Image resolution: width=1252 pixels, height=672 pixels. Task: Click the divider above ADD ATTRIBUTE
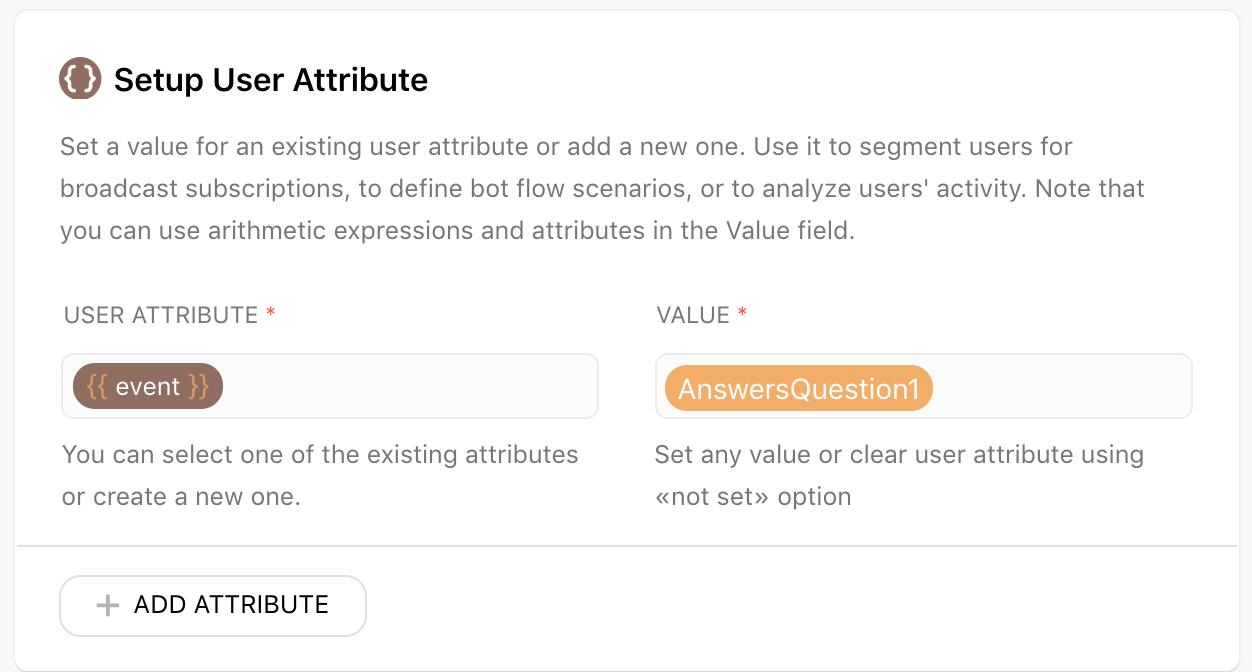click(627, 546)
